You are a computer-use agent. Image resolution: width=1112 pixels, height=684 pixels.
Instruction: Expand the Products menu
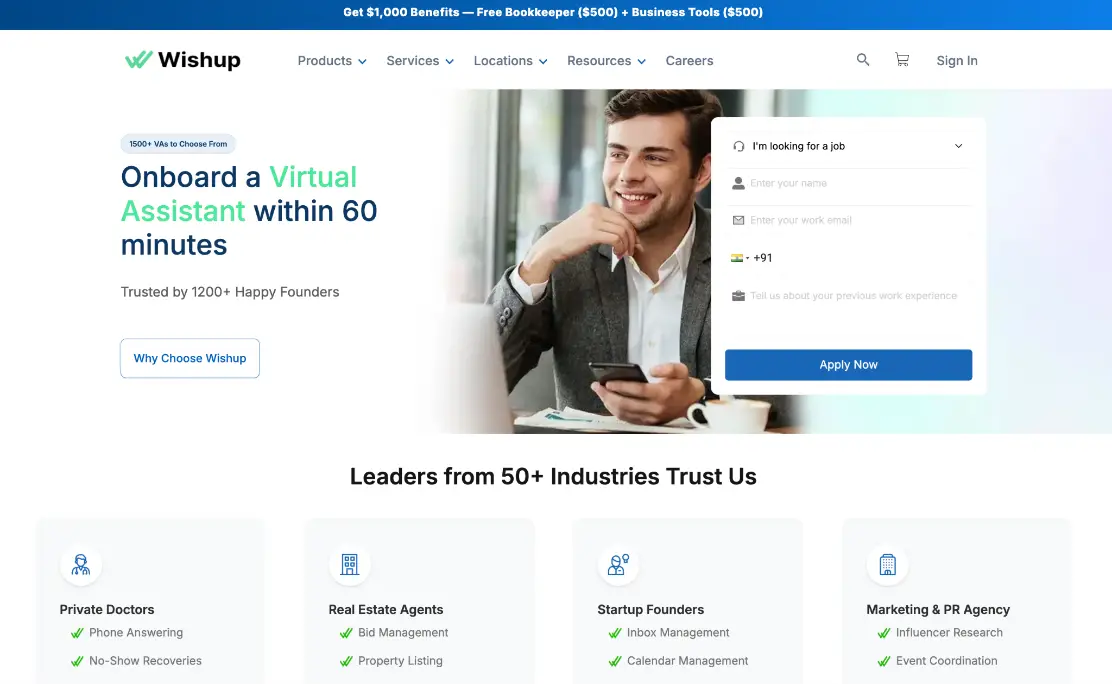(x=332, y=61)
